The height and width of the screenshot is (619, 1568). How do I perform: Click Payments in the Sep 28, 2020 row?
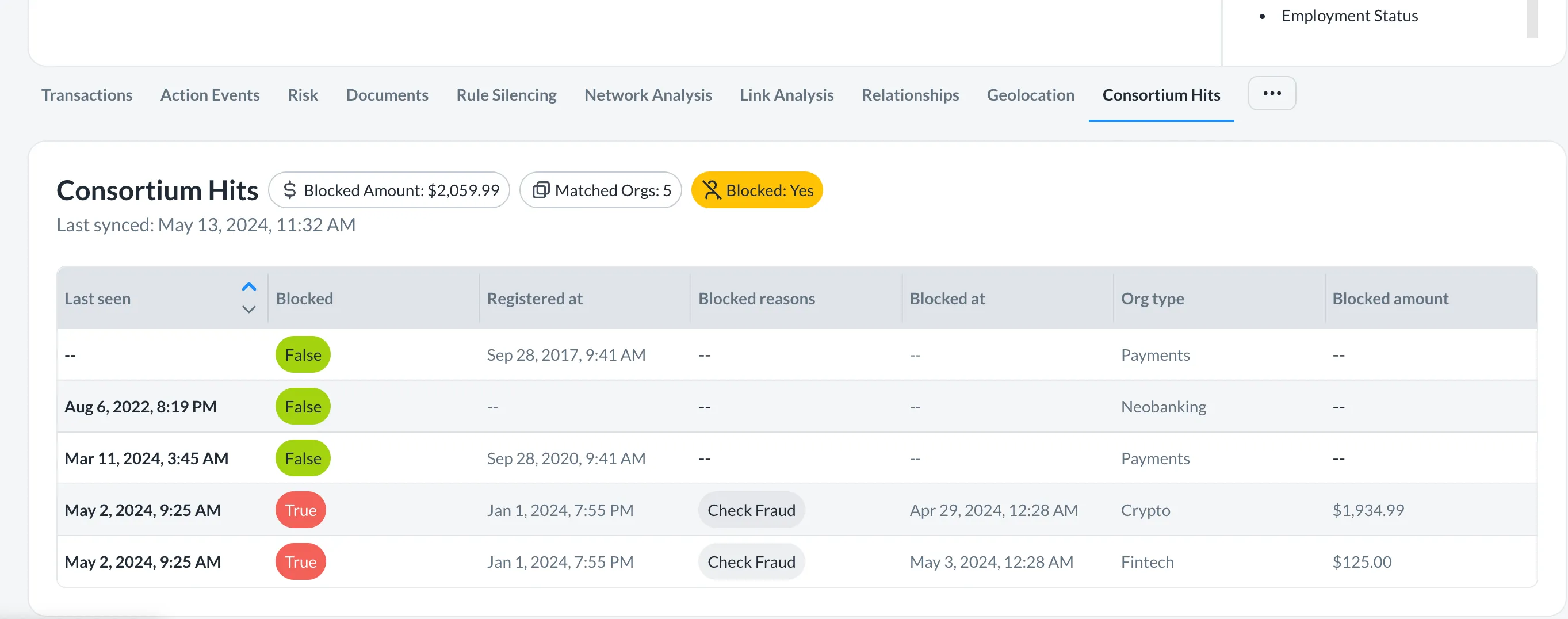pyautogui.click(x=1156, y=458)
